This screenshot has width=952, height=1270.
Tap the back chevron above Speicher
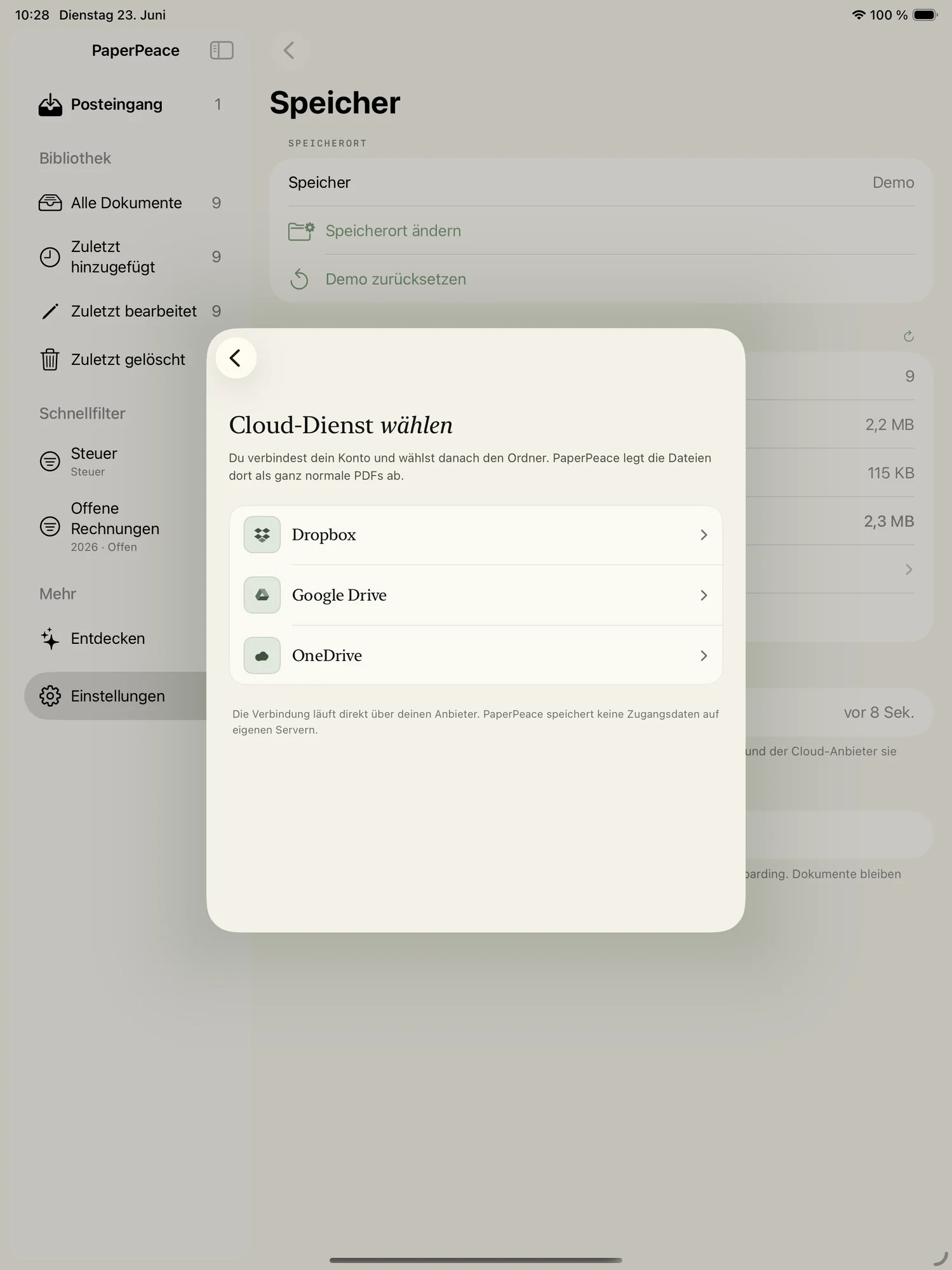[x=289, y=50]
